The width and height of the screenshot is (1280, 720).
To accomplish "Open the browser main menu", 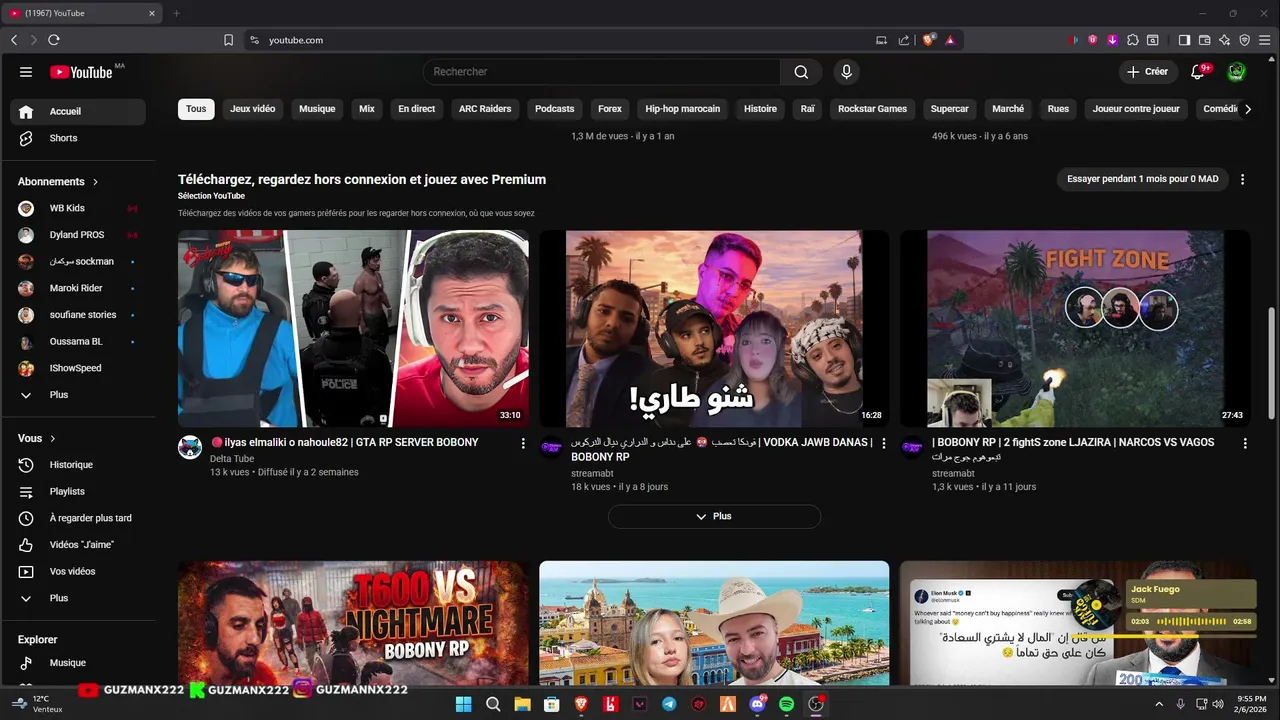I will tap(1265, 40).
